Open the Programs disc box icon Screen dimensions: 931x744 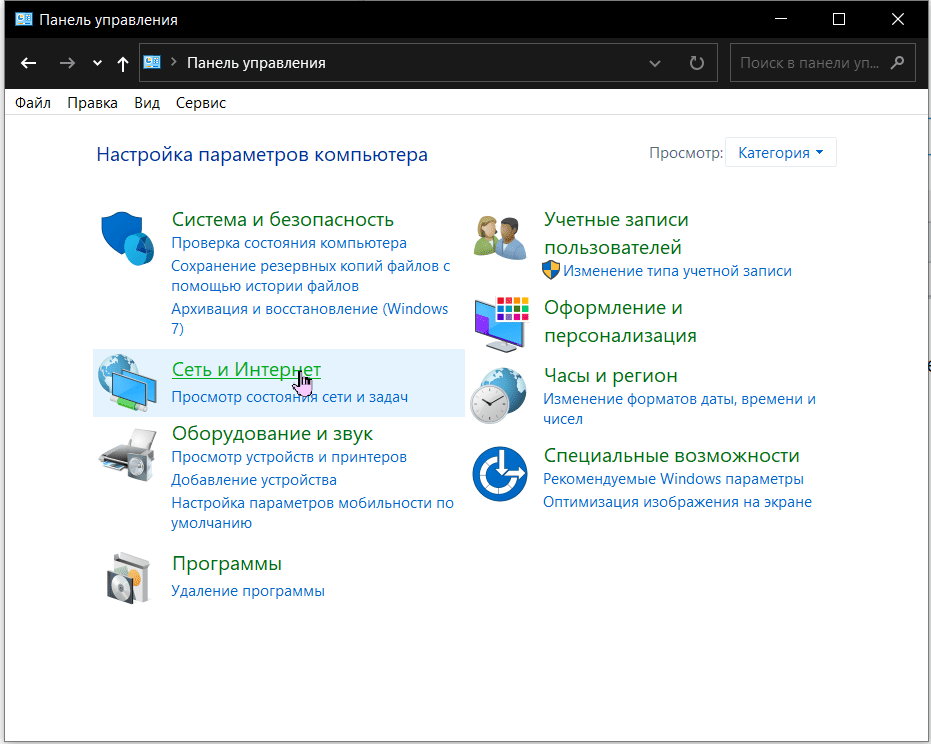(x=127, y=576)
